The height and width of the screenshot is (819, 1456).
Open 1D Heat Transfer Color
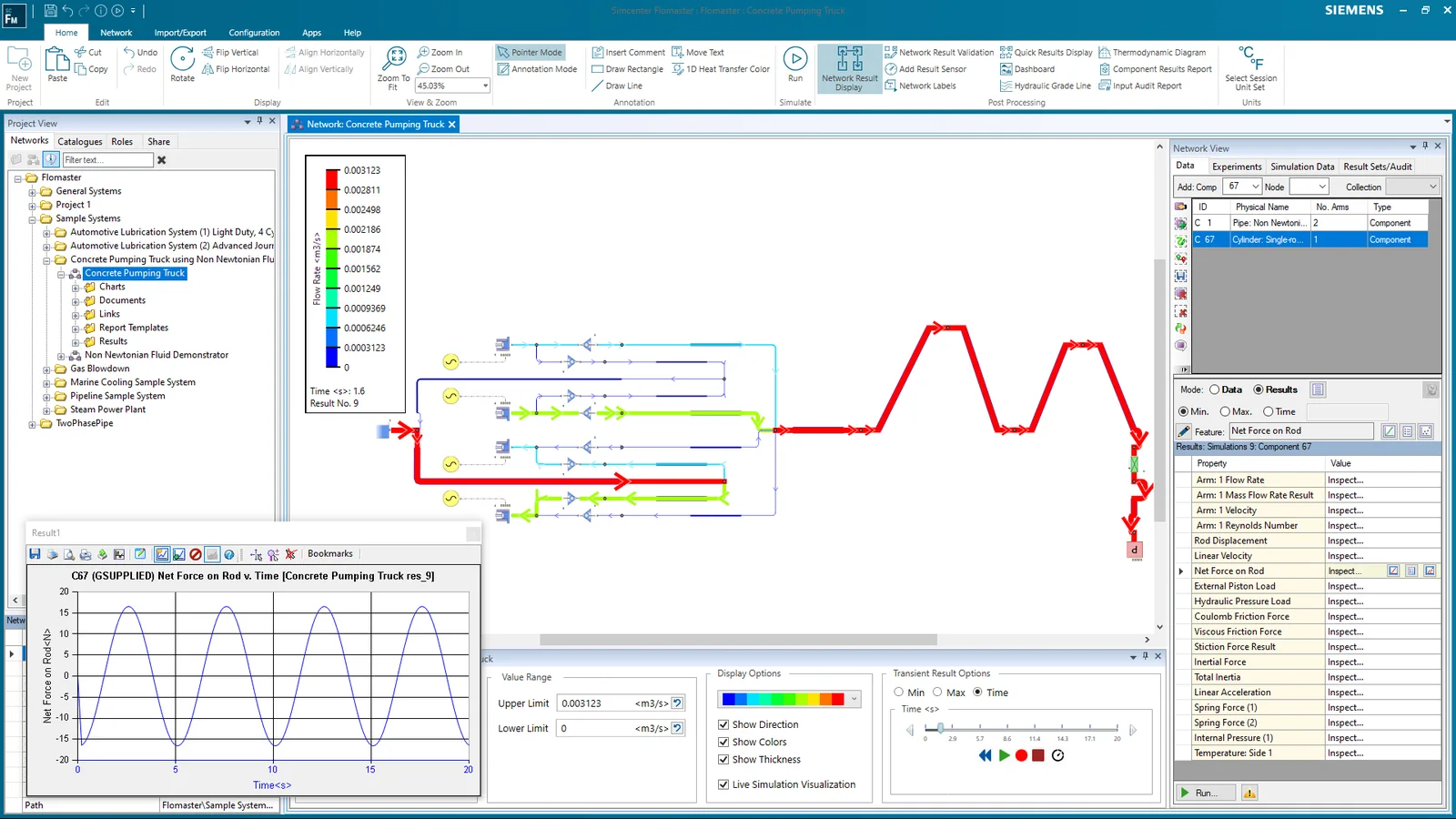tap(721, 69)
